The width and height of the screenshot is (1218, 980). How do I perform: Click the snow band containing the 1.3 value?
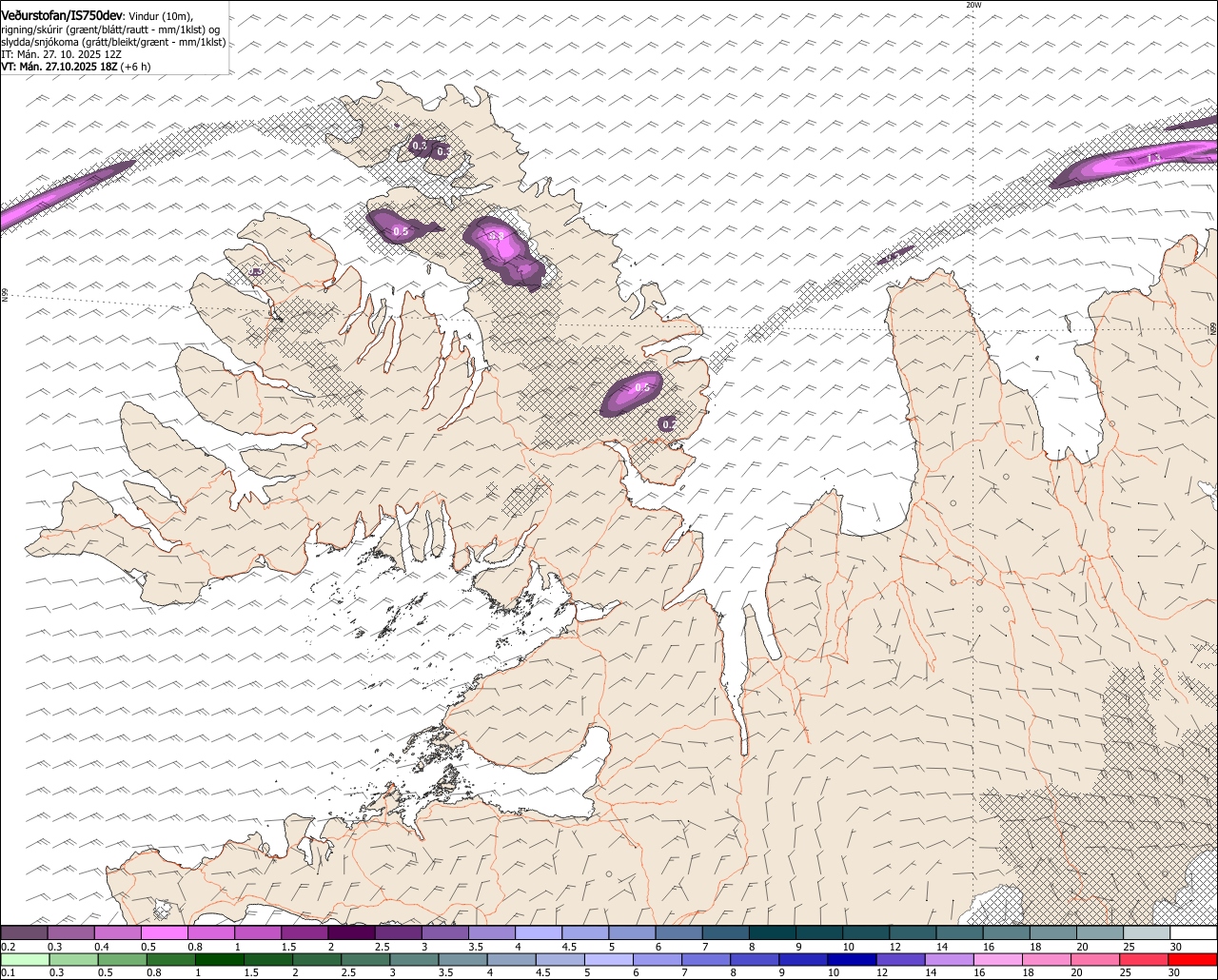click(x=1134, y=164)
